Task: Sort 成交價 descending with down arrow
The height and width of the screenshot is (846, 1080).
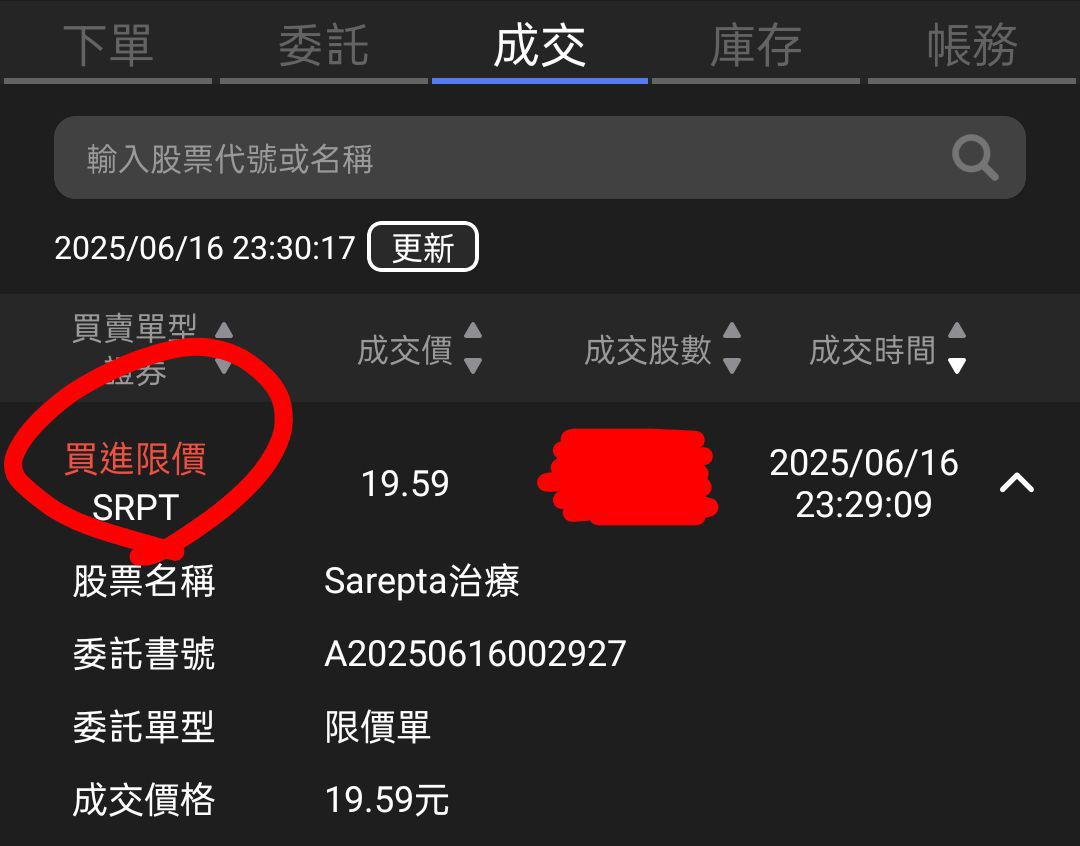Action: point(472,365)
